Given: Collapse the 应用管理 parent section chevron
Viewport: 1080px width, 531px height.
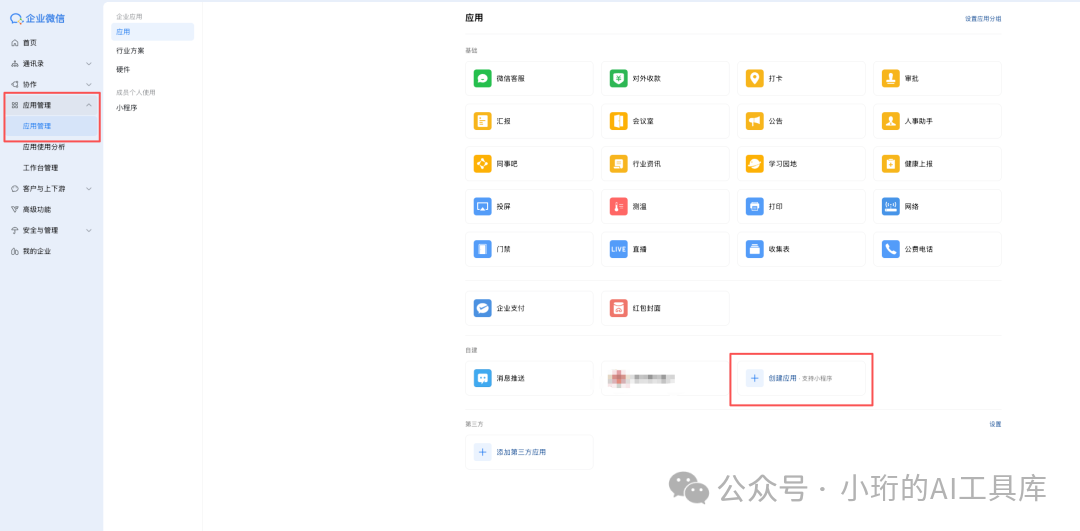Looking at the screenshot, I should [x=89, y=105].
